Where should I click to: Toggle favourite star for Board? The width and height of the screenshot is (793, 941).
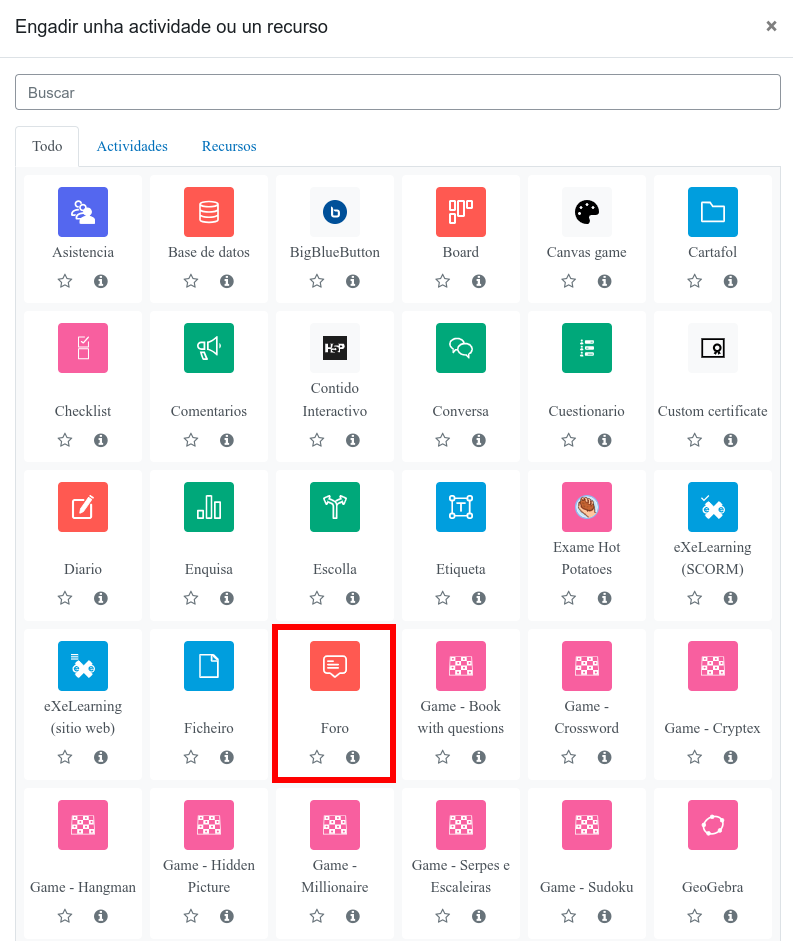[x=443, y=281]
